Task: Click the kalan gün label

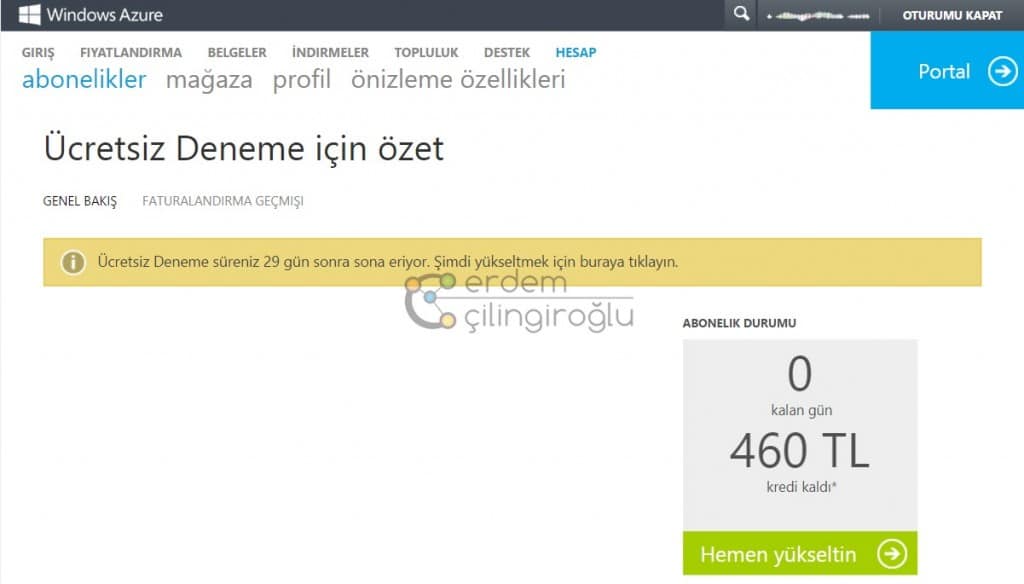Action: (801, 410)
